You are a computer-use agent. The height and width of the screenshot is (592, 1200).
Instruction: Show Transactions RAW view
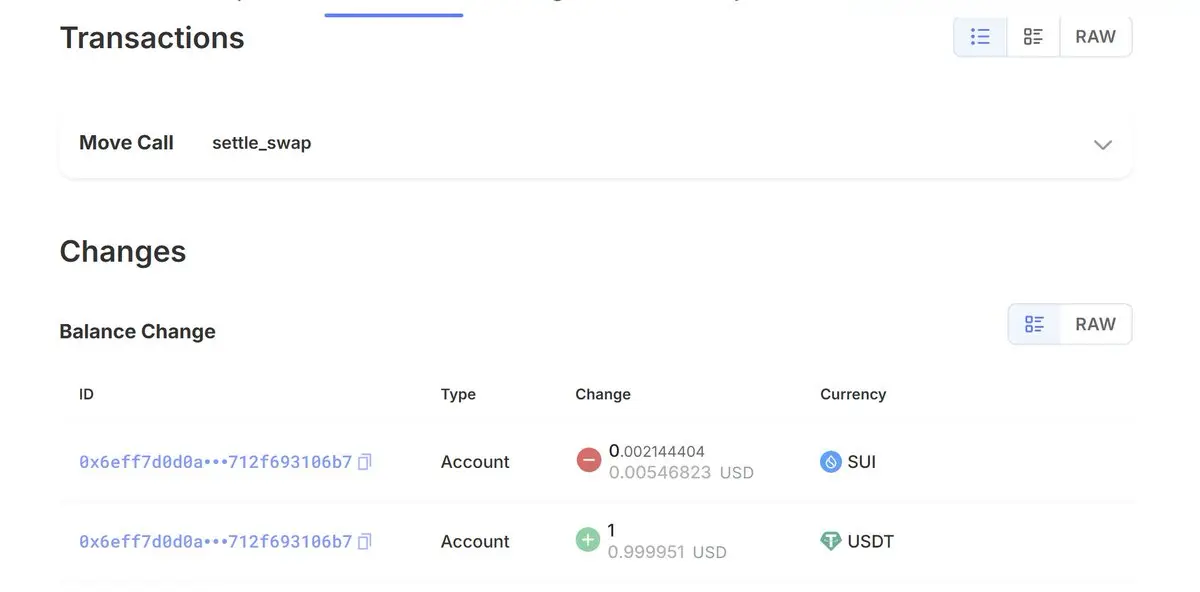pos(1095,37)
